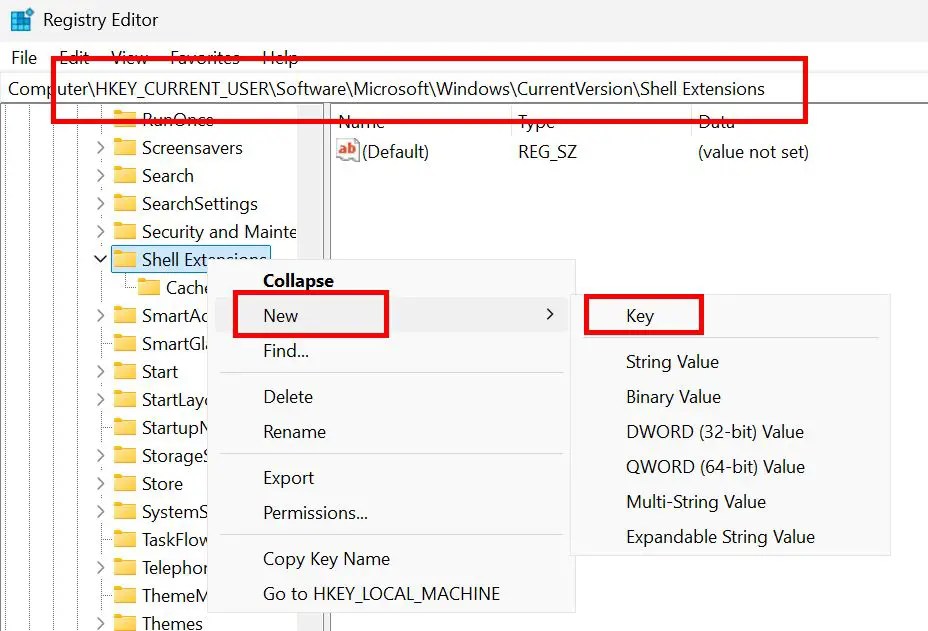
Task: Open the View menu
Action: [130, 57]
